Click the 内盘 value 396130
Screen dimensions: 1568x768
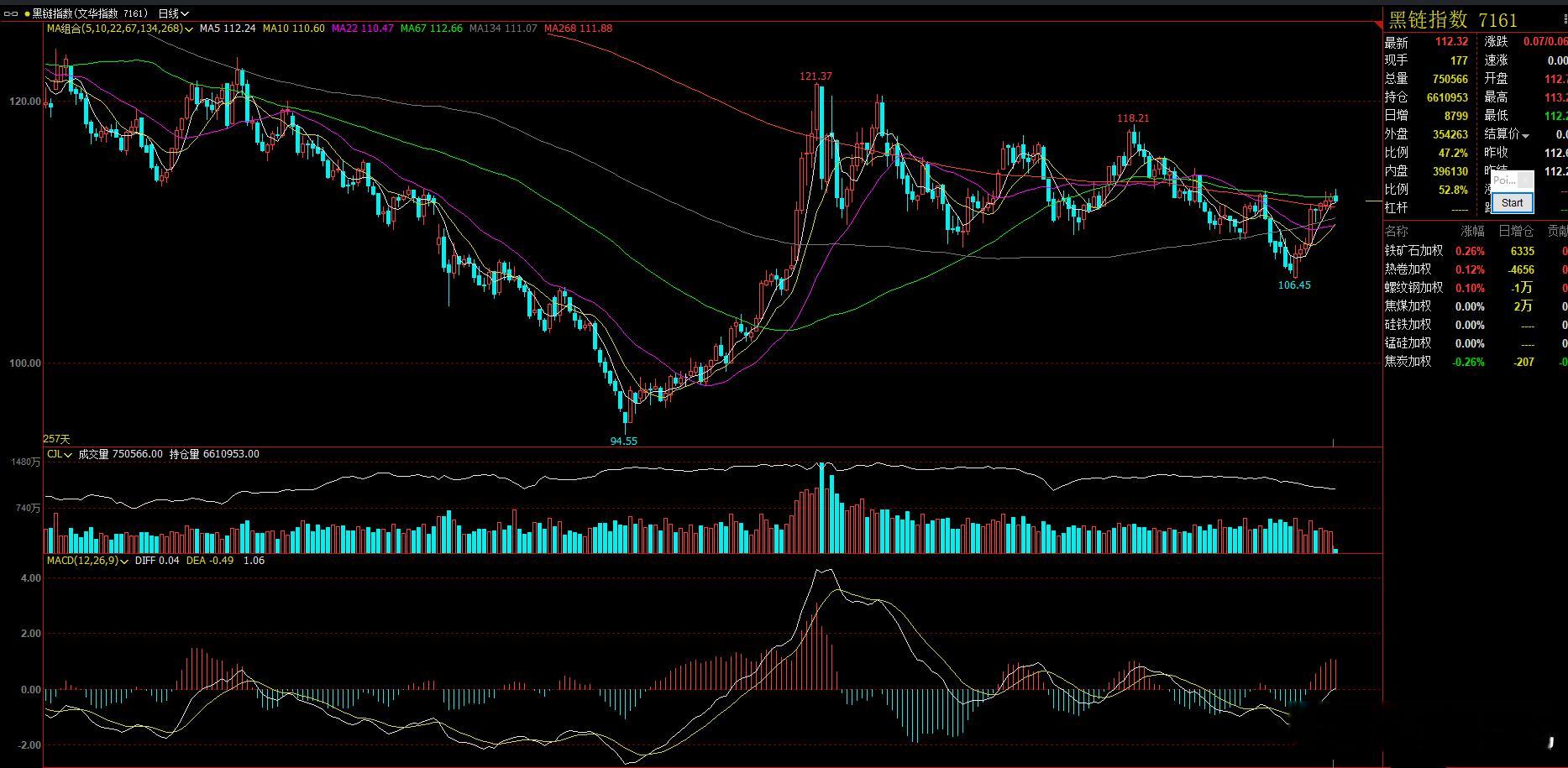pyautogui.click(x=1450, y=171)
